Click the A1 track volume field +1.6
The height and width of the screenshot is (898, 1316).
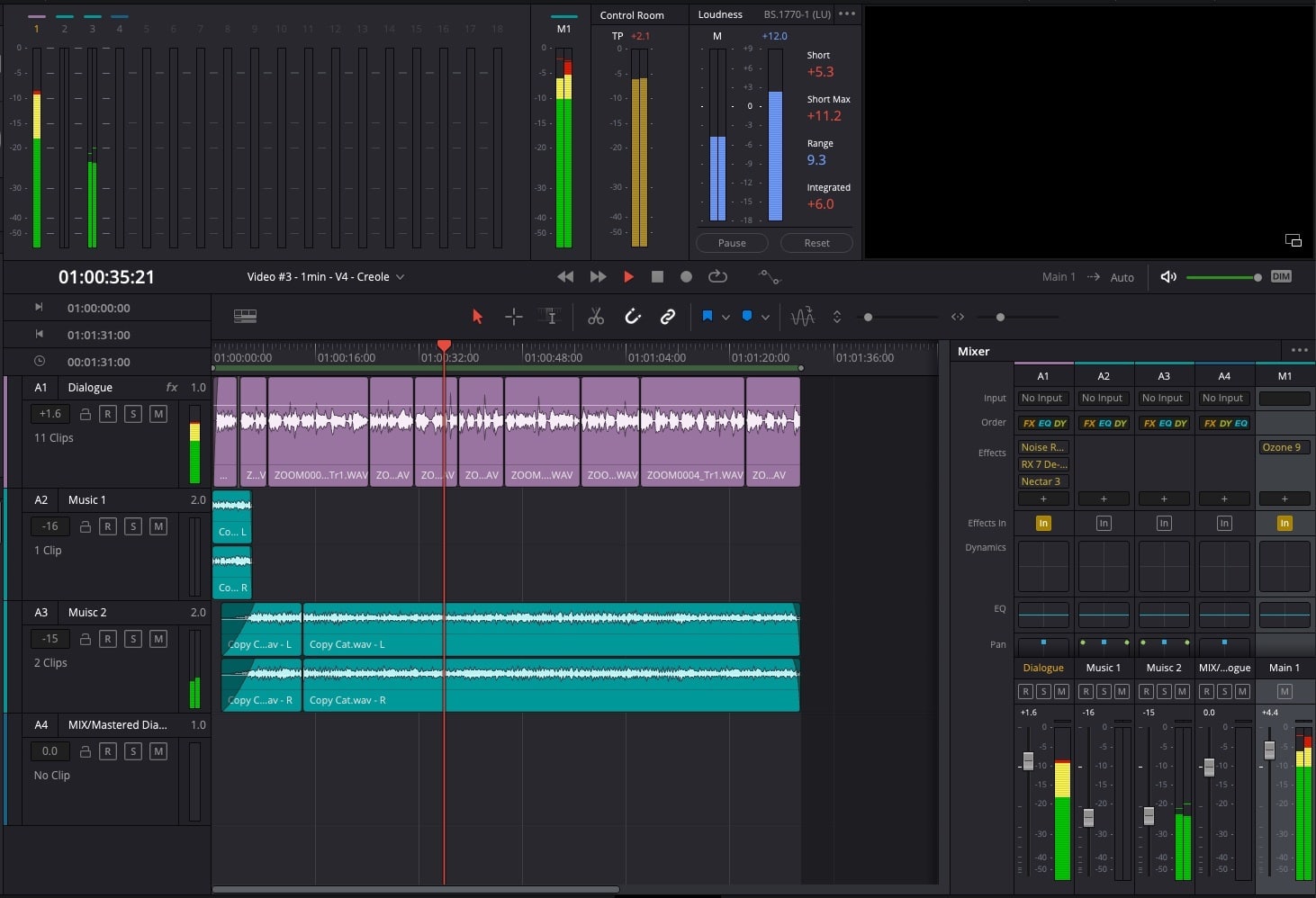click(50, 414)
